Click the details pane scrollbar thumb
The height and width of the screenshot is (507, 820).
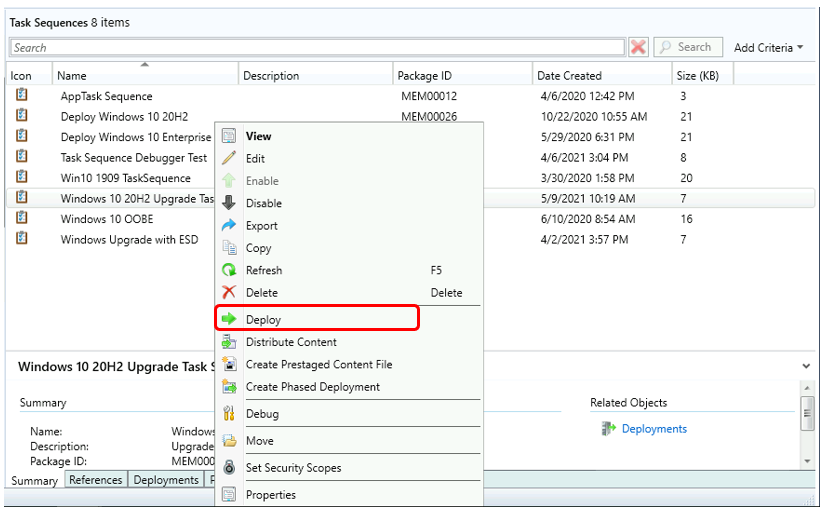807,413
